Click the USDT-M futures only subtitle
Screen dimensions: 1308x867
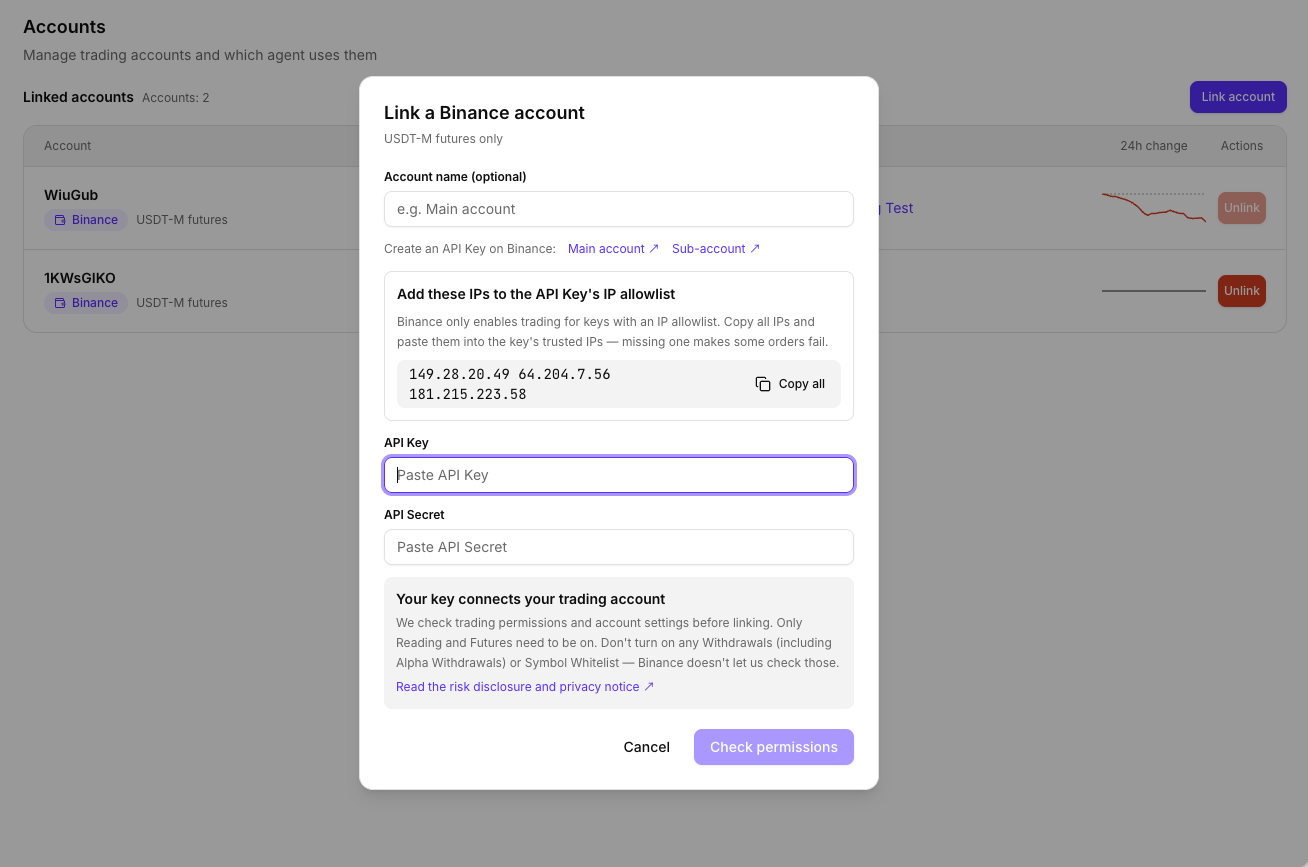pos(443,139)
